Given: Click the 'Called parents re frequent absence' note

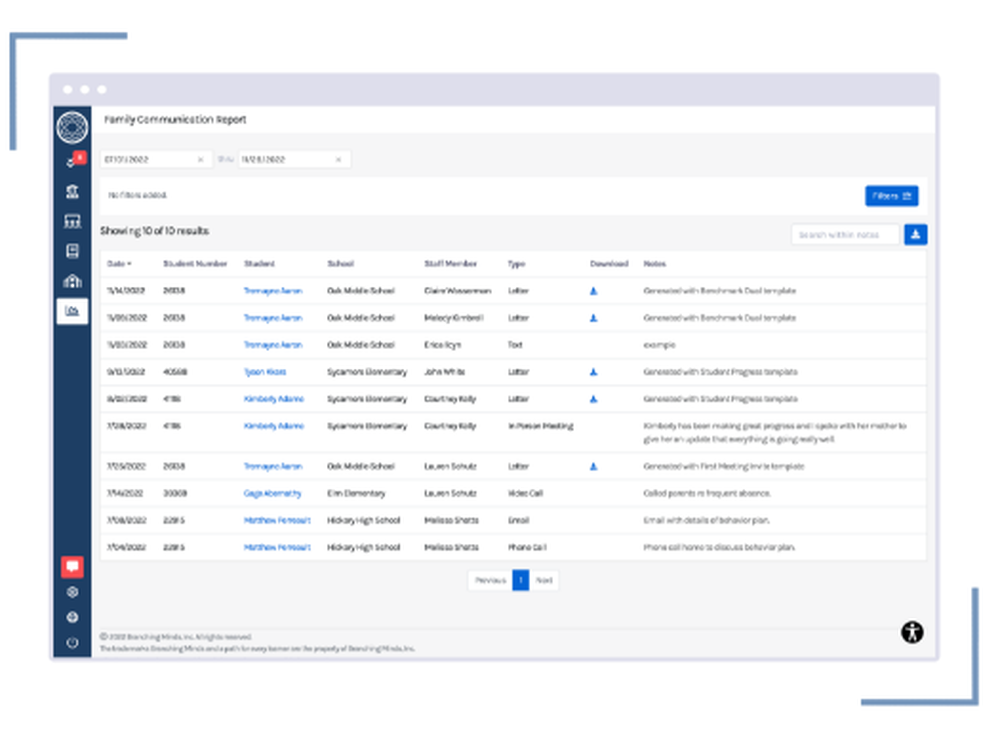Looking at the screenshot, I should (707, 493).
